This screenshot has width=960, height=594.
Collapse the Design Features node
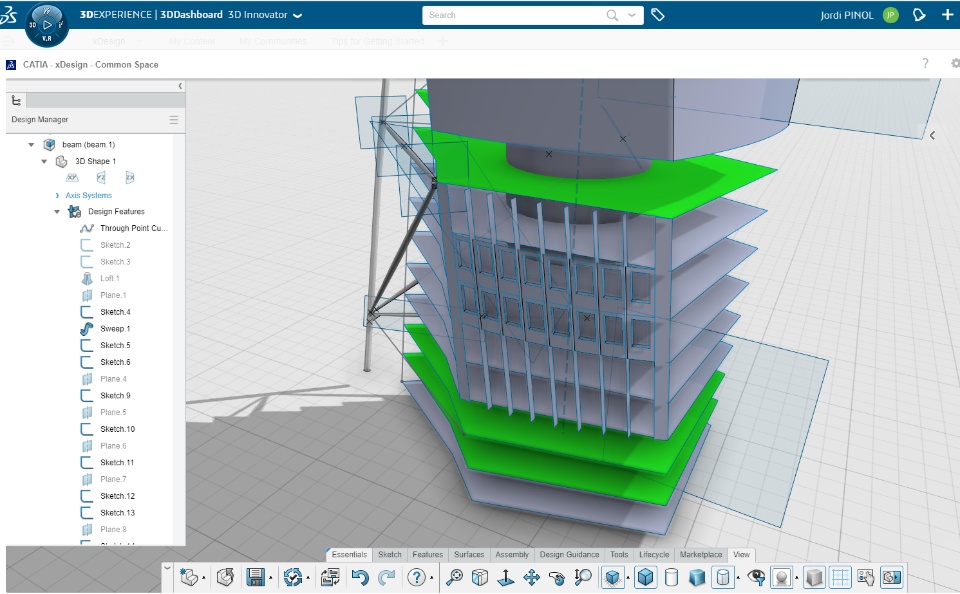(57, 211)
